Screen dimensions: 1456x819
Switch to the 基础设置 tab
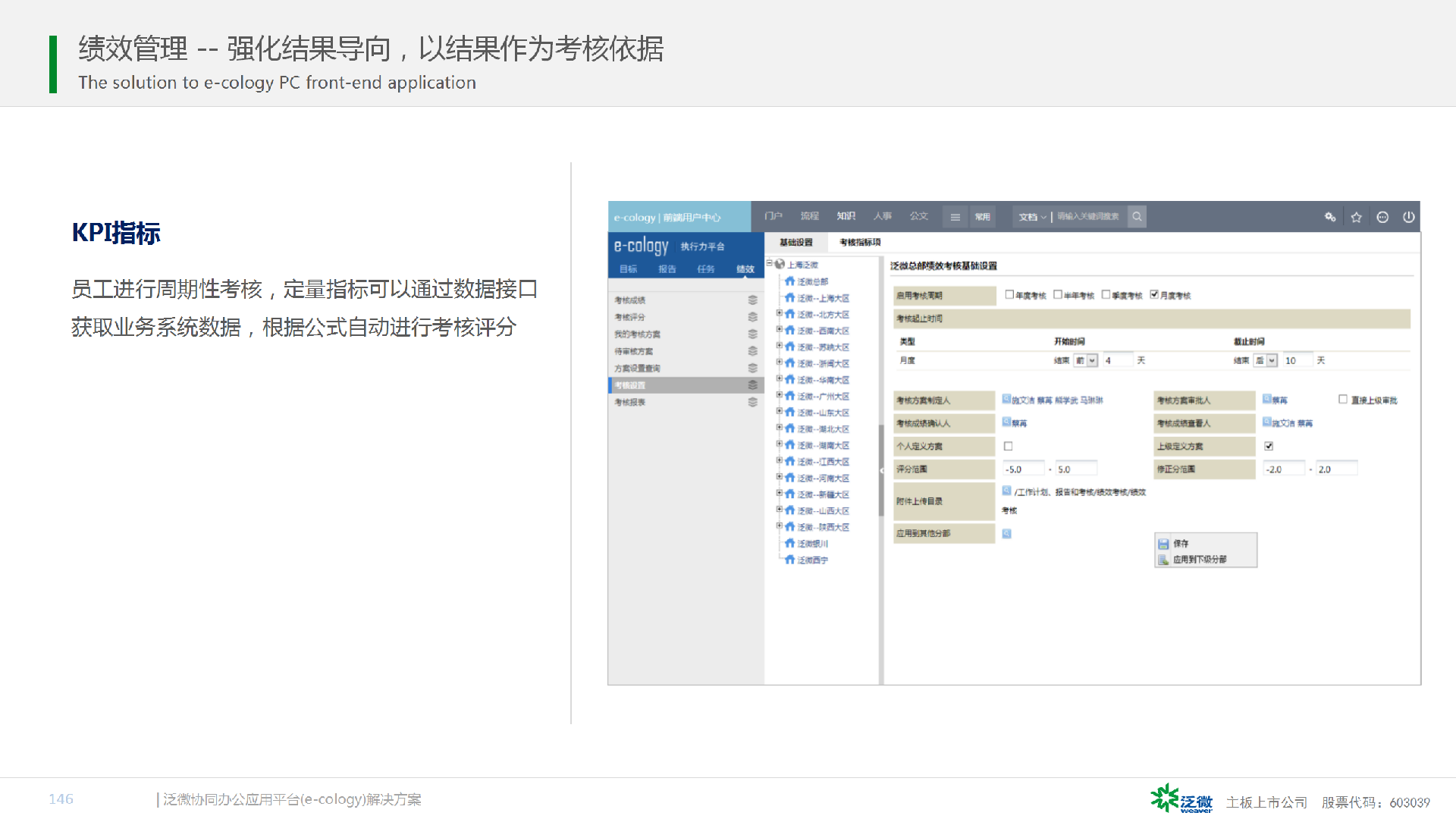796,243
